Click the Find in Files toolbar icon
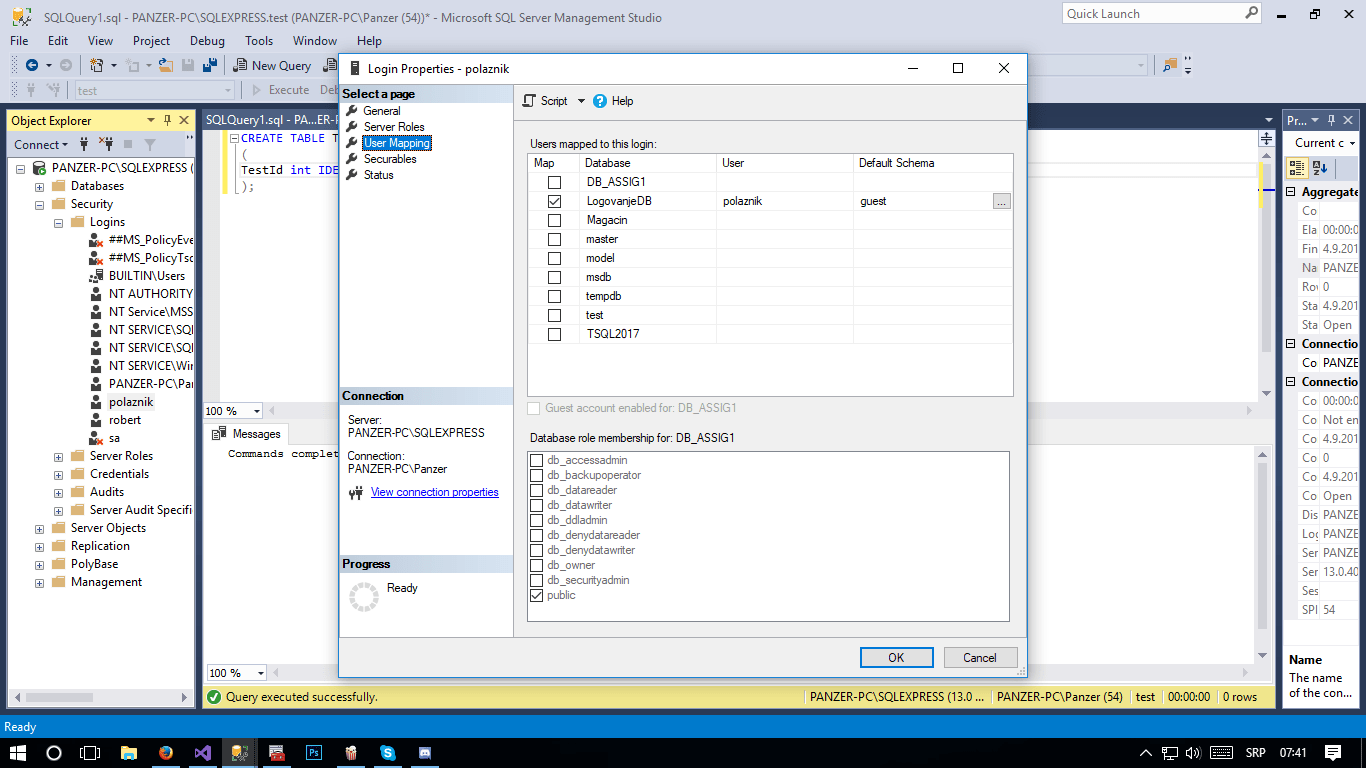The width and height of the screenshot is (1366, 768). pos(1169,65)
